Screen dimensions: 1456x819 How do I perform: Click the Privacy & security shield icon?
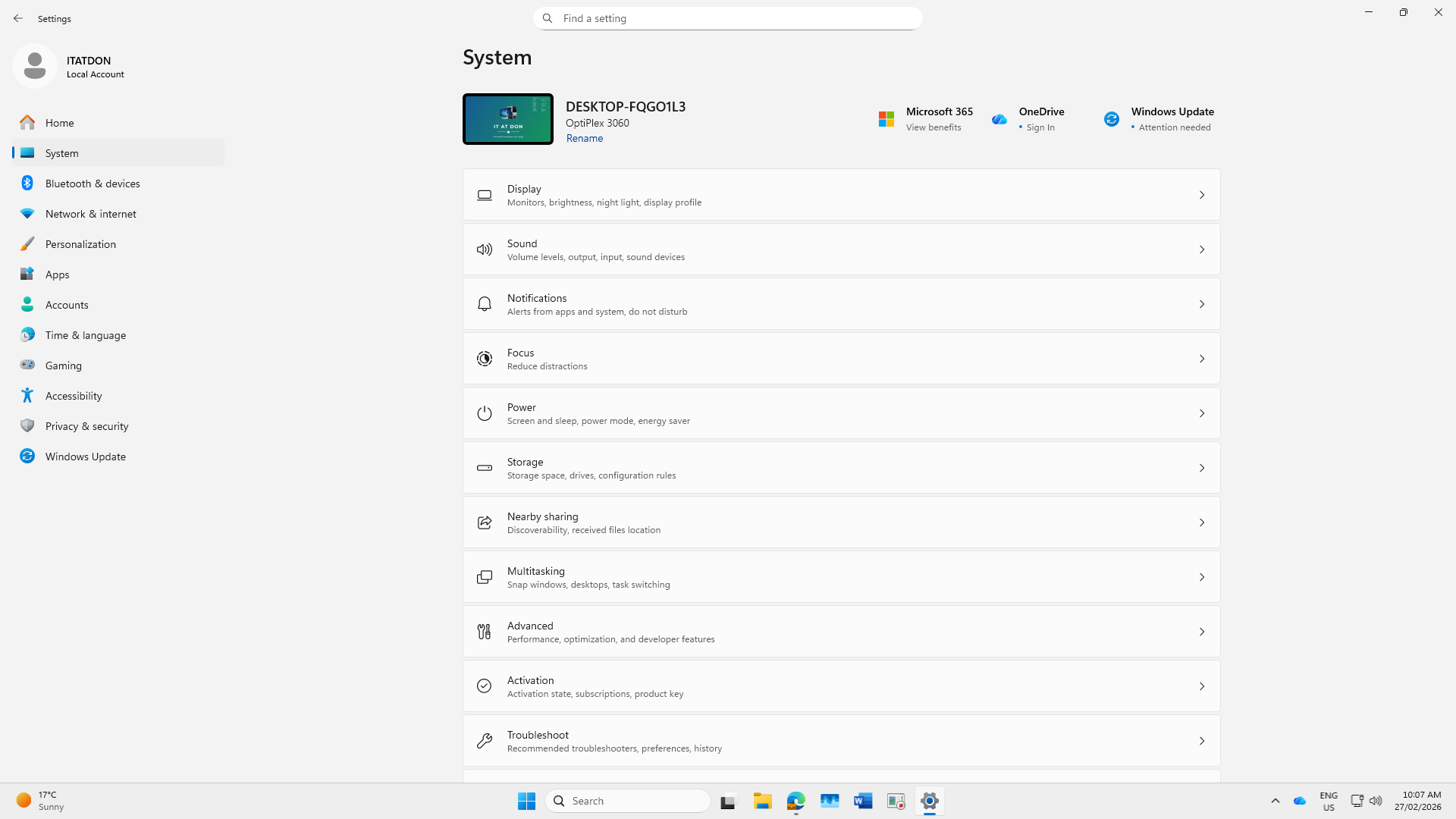[27, 425]
